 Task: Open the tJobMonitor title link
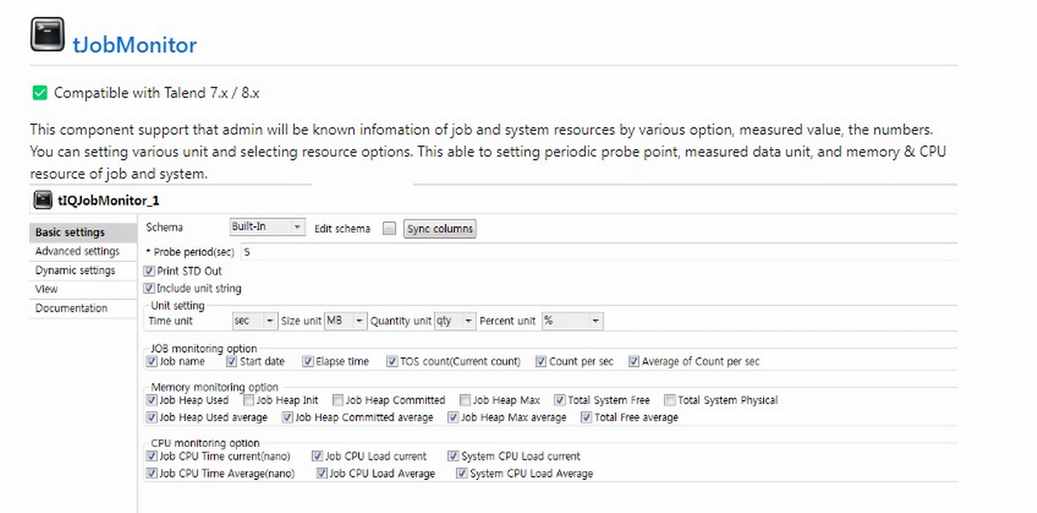[x=134, y=45]
